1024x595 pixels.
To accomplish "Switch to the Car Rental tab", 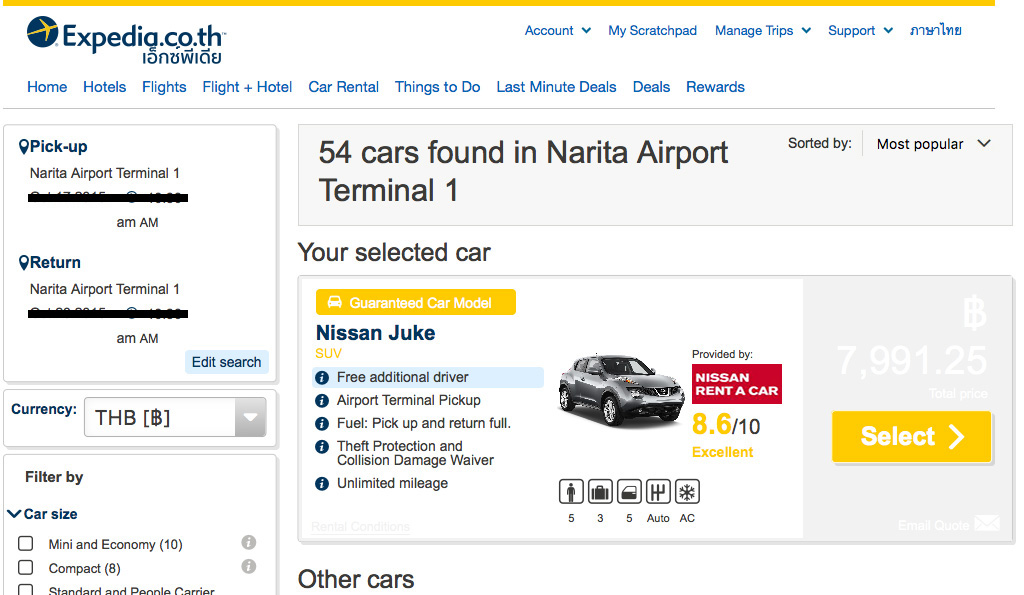I will coord(343,87).
